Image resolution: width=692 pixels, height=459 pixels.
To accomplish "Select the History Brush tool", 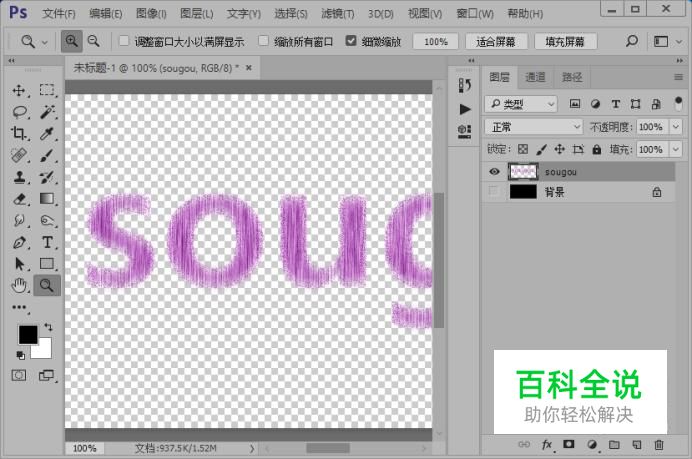I will pos(47,177).
